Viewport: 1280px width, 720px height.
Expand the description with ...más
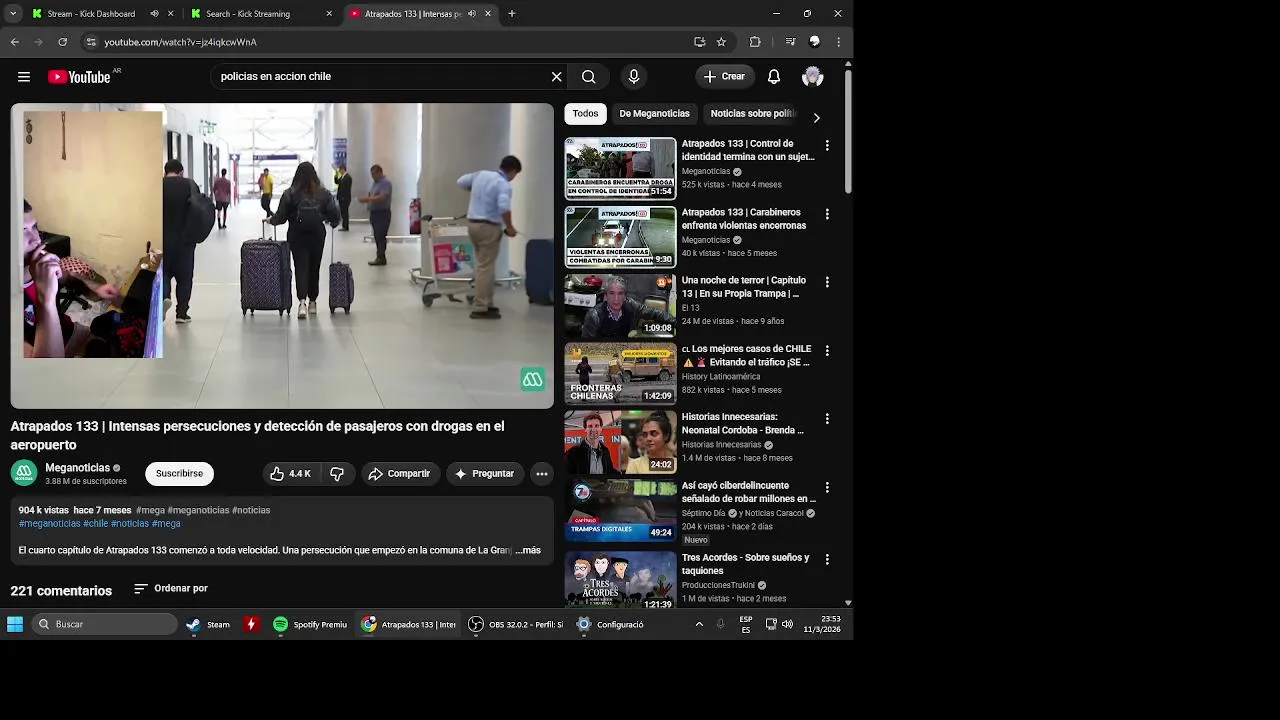point(528,551)
